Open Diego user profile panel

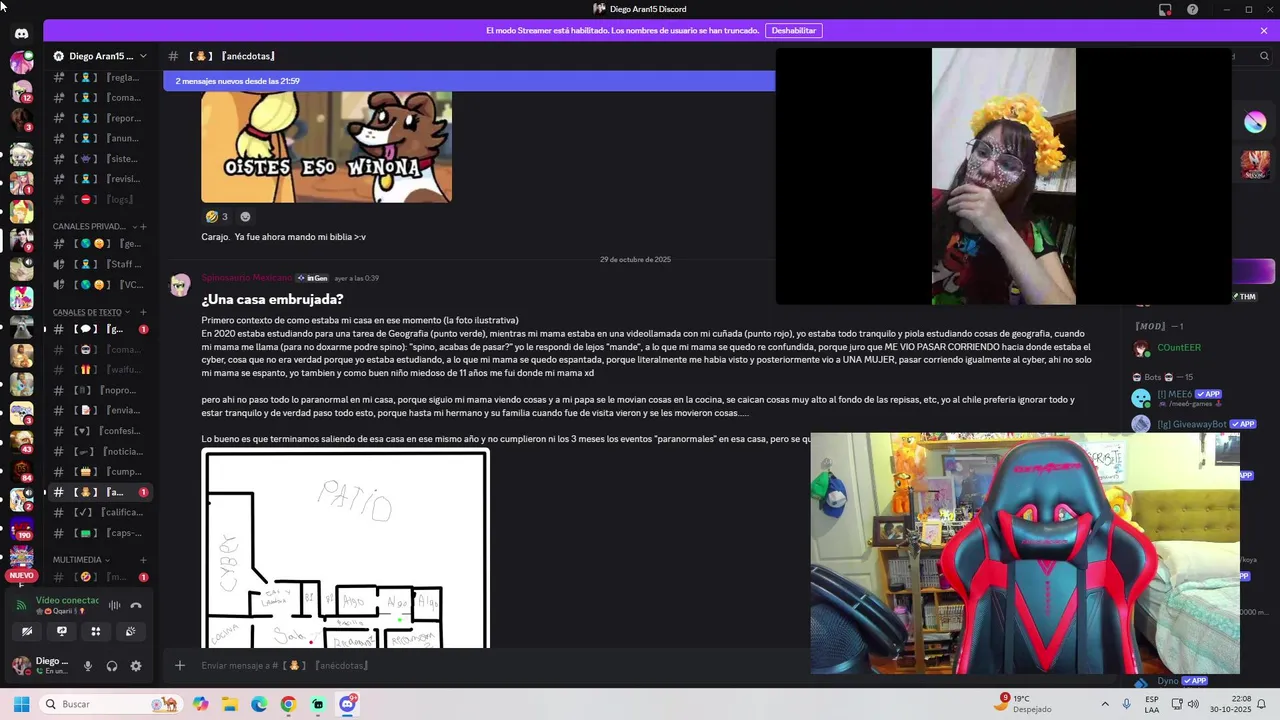[42, 666]
